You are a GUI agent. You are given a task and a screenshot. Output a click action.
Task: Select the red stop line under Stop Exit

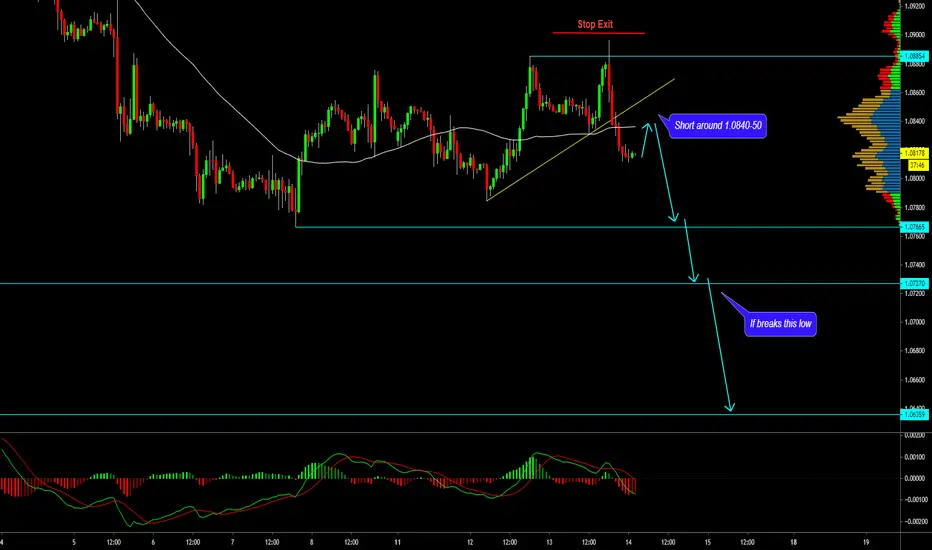tap(599, 33)
